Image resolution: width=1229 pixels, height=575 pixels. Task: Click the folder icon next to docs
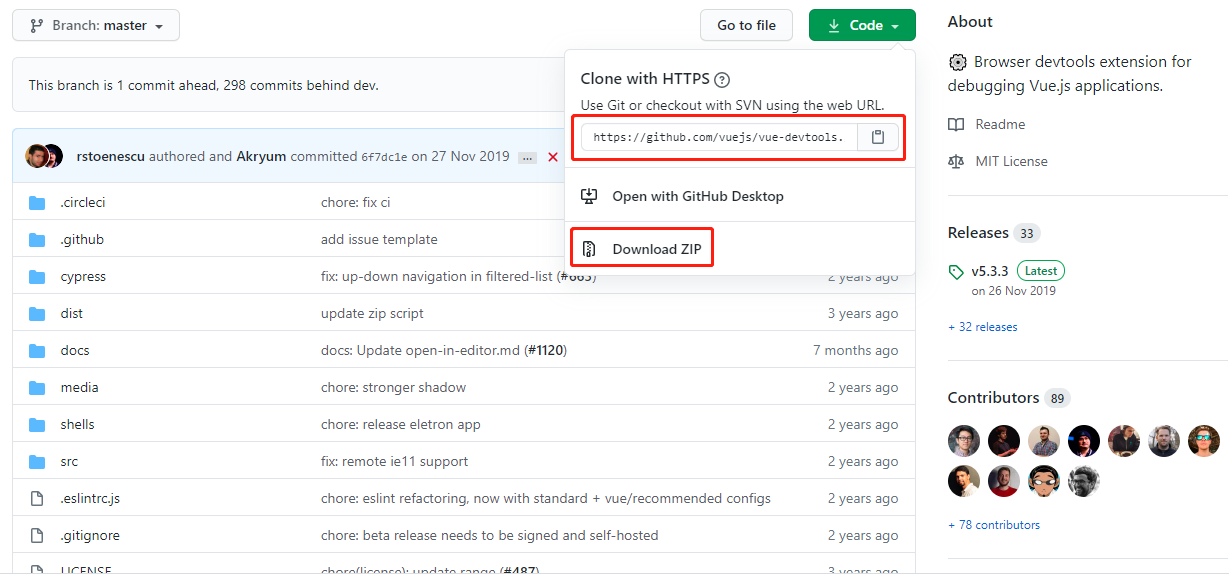[x=38, y=350]
